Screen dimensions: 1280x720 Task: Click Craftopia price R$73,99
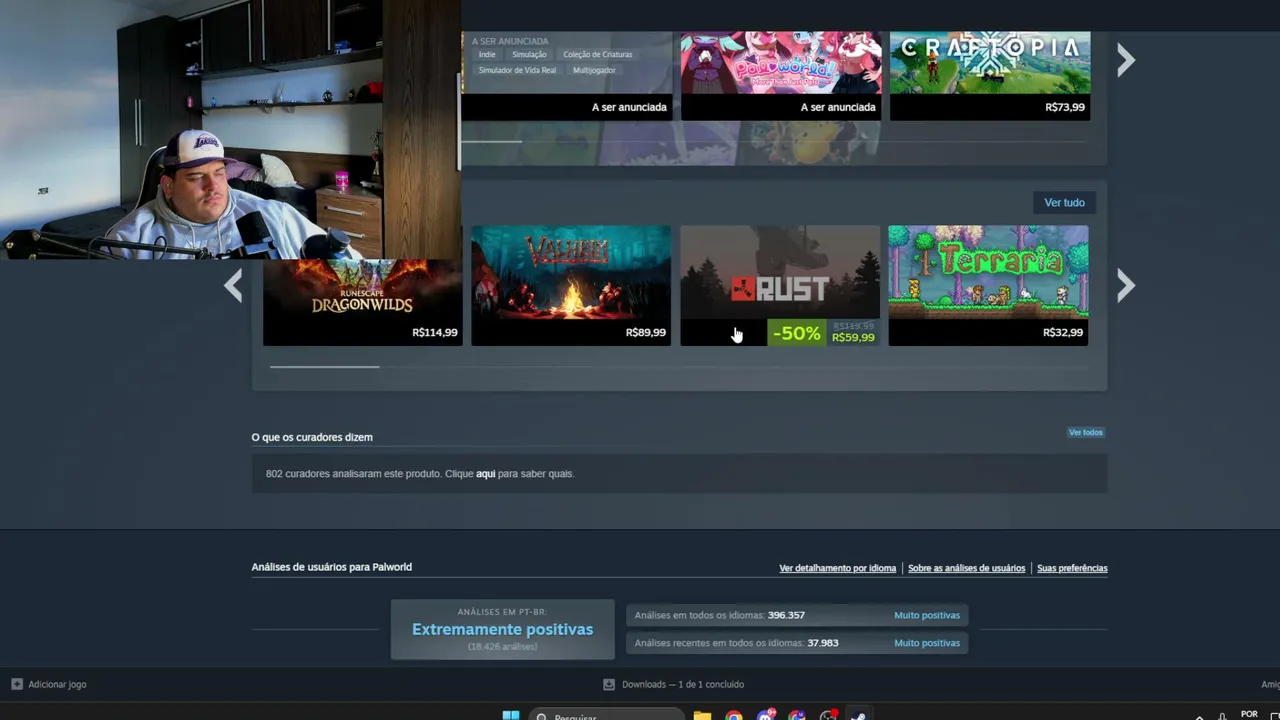tap(1065, 107)
